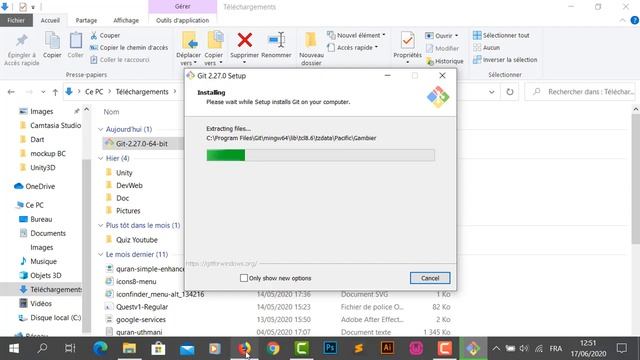Viewport: 640px width, 360px height.
Task: Click Cancel in Git Setup
Action: click(x=430, y=278)
